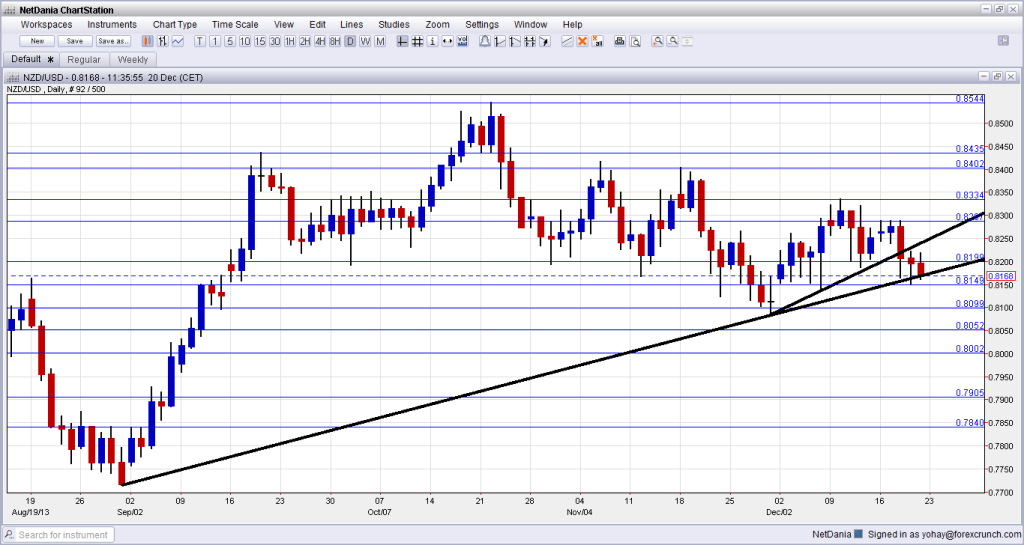Restore the NZD/USD chart inner window
The height and width of the screenshot is (545, 1024).
[997, 77]
